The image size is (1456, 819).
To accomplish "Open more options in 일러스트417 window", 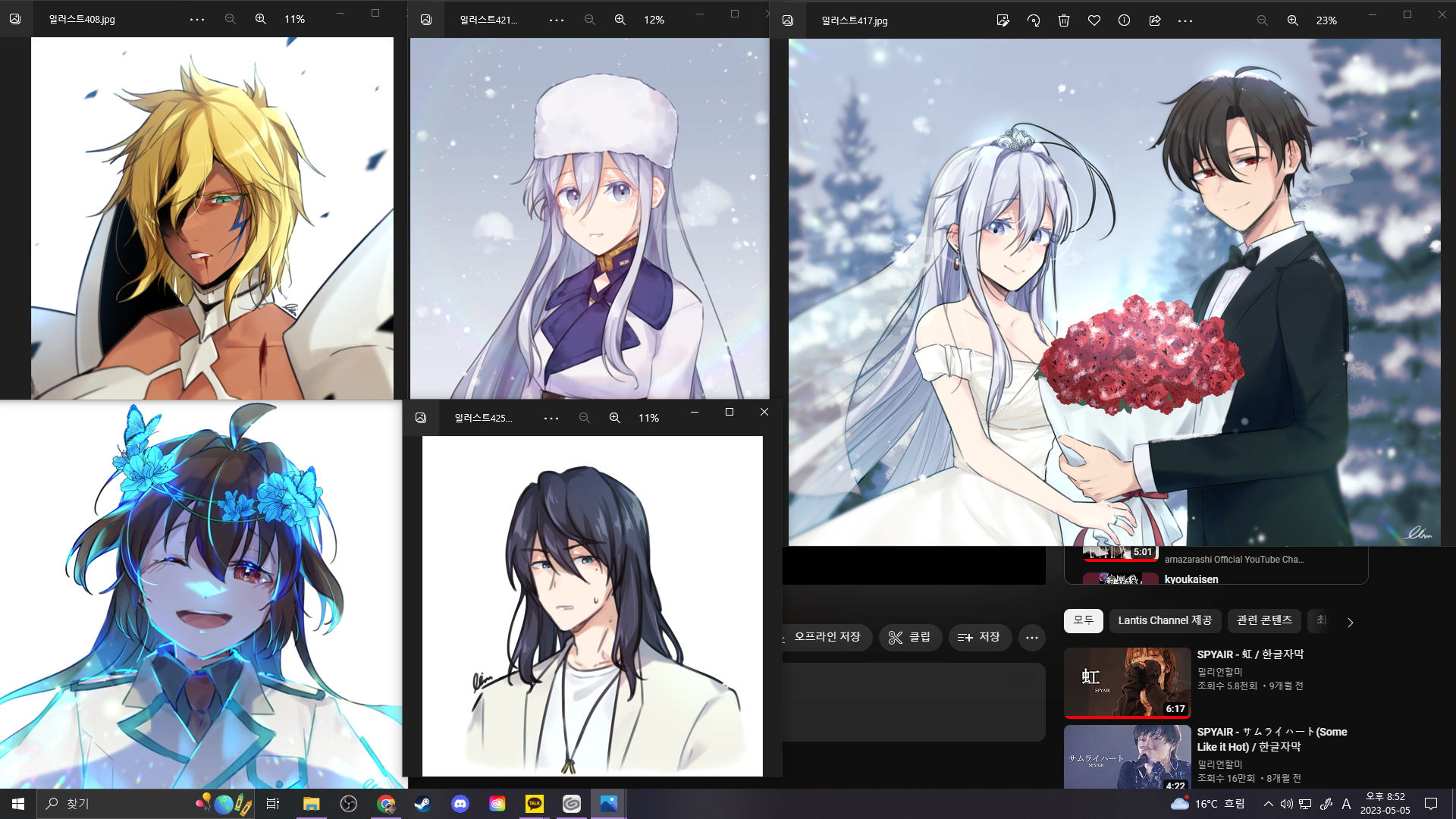I will pos(1185,20).
